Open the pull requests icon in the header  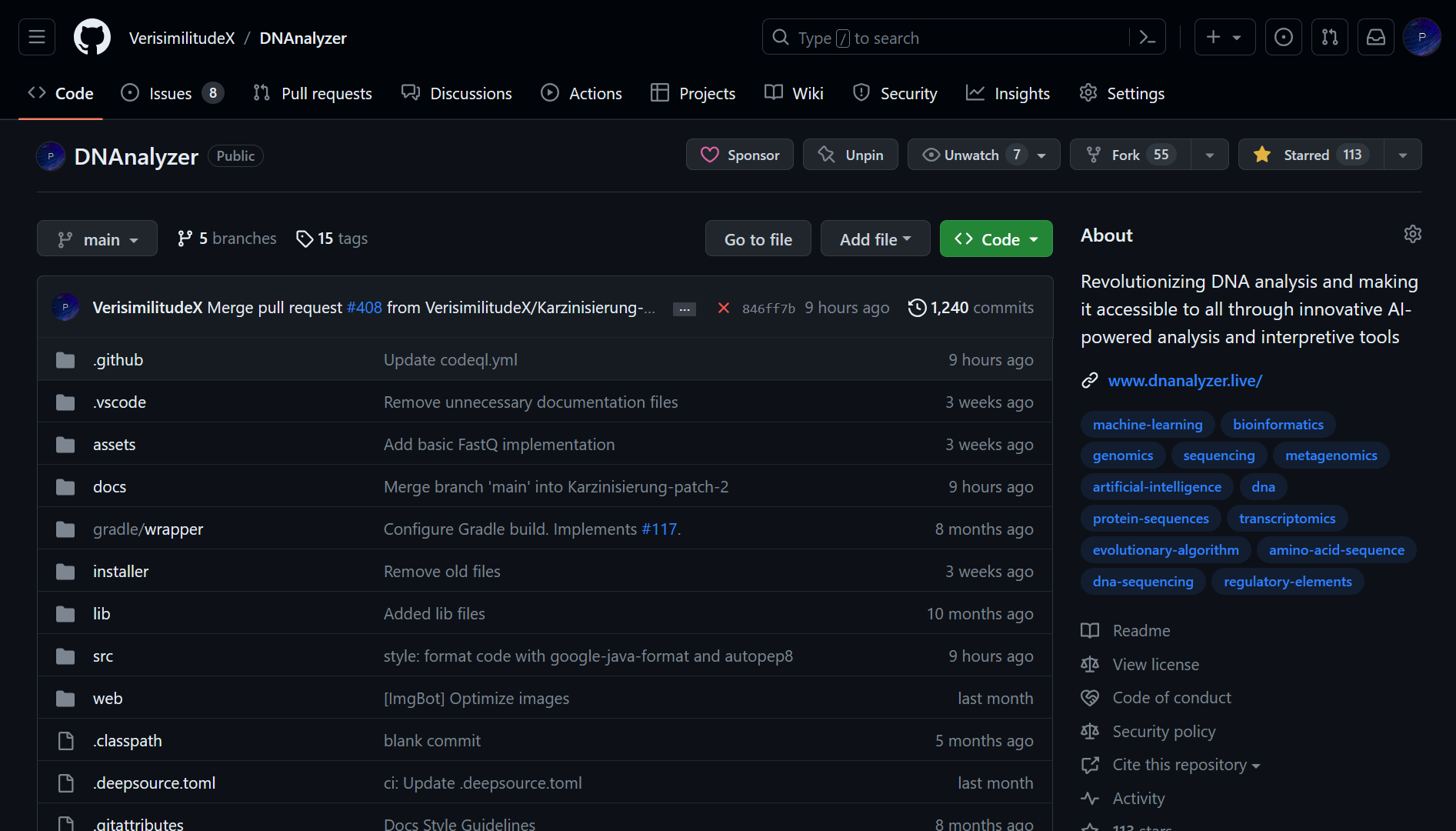click(1330, 37)
